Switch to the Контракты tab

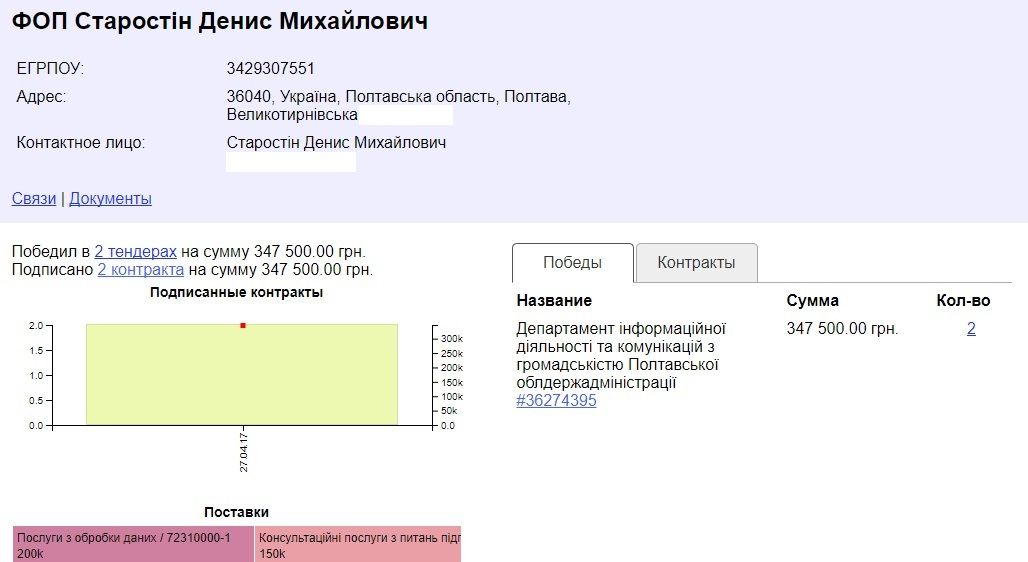696,263
